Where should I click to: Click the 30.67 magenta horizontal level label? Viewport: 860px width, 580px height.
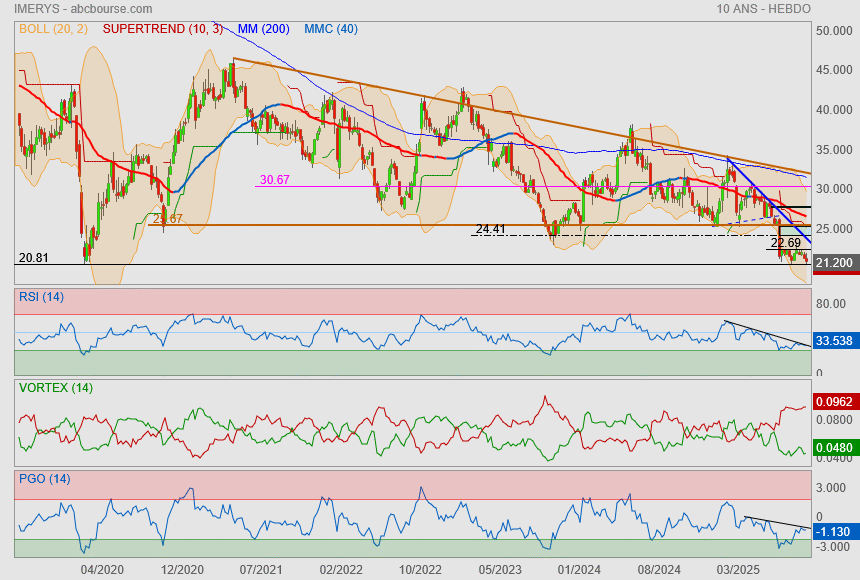click(x=274, y=180)
